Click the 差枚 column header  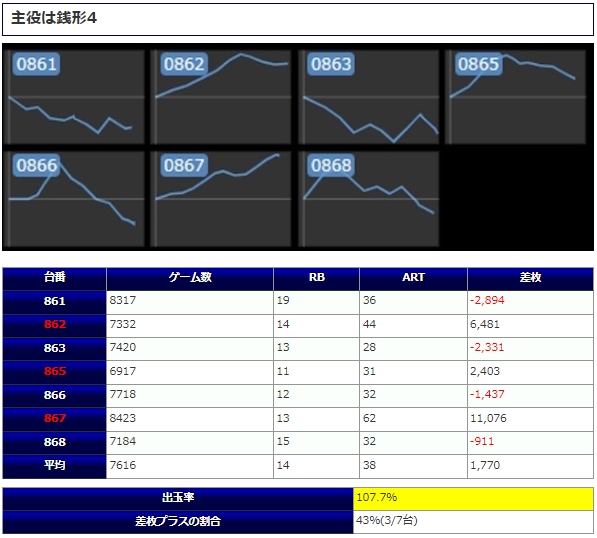click(530, 279)
